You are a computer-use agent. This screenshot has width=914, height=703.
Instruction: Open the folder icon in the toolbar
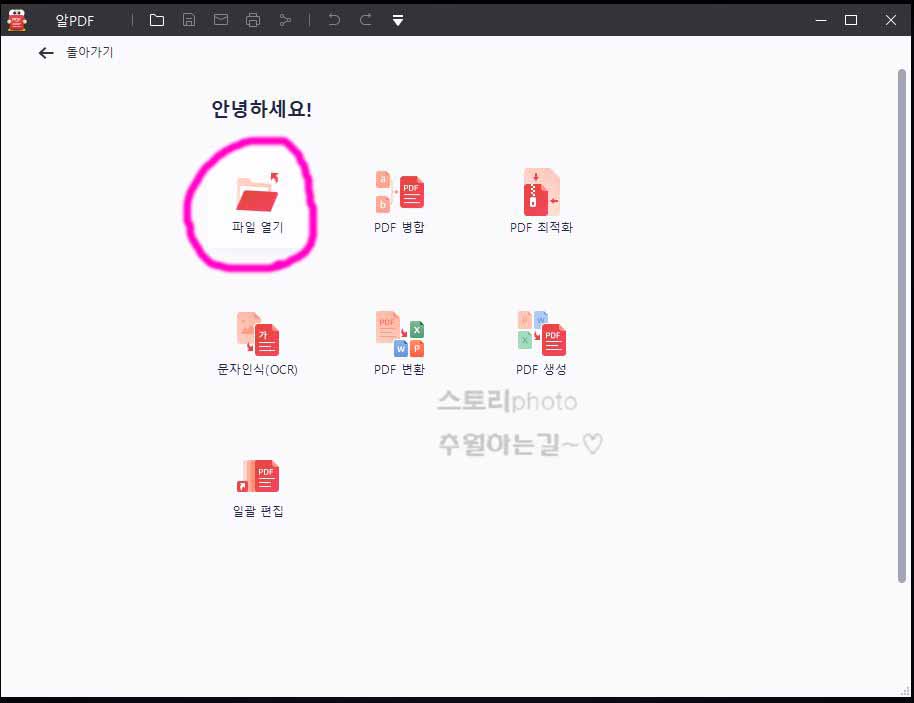pos(156,19)
